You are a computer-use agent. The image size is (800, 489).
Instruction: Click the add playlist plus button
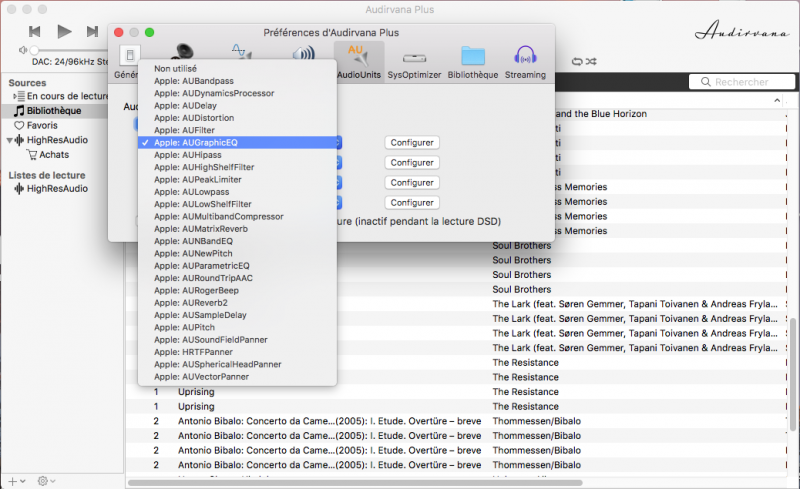tap(12, 481)
